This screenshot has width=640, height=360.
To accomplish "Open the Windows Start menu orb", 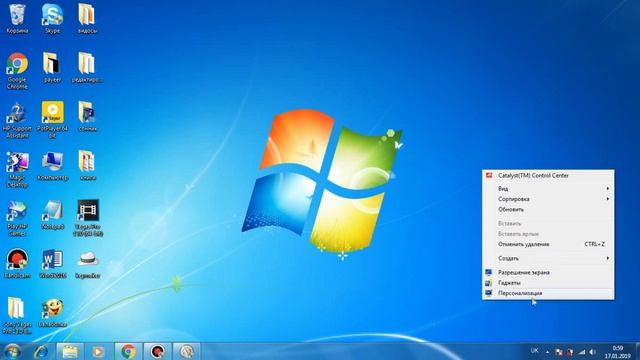I will click(12, 351).
